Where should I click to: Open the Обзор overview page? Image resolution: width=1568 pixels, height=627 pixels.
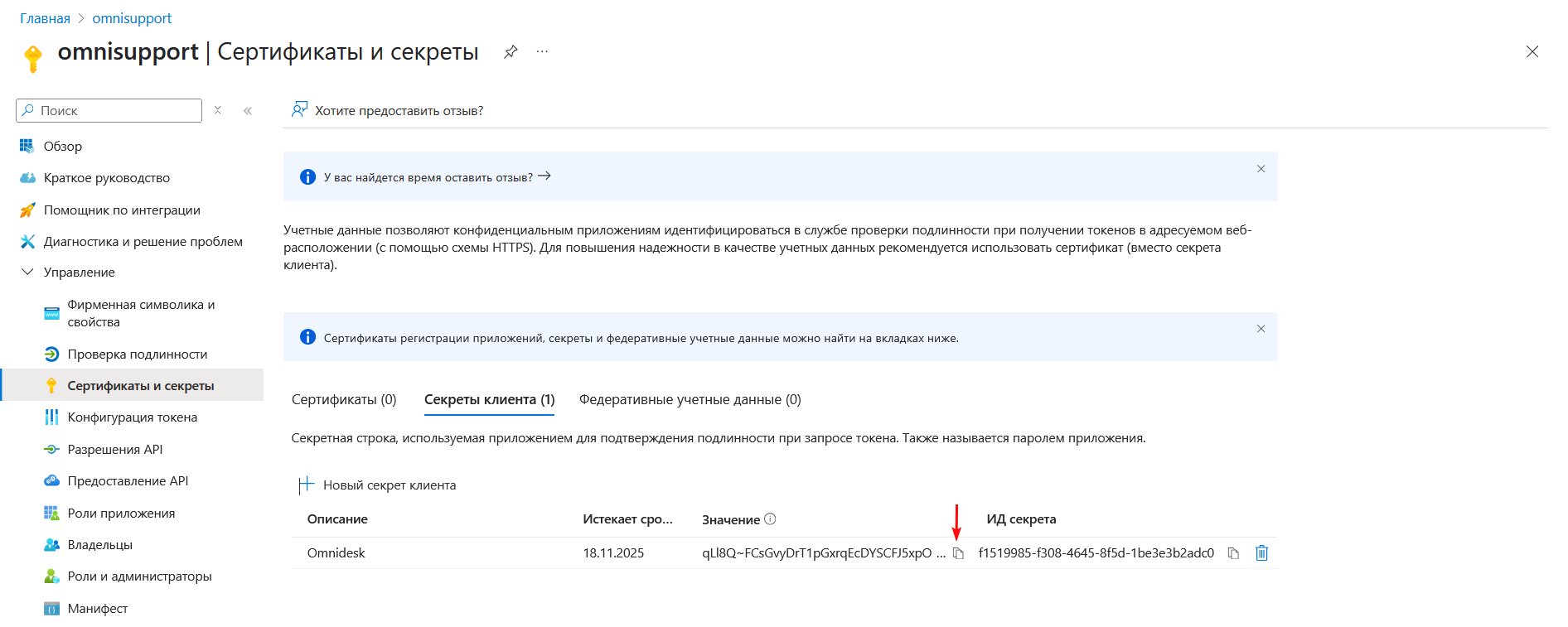coord(63,146)
